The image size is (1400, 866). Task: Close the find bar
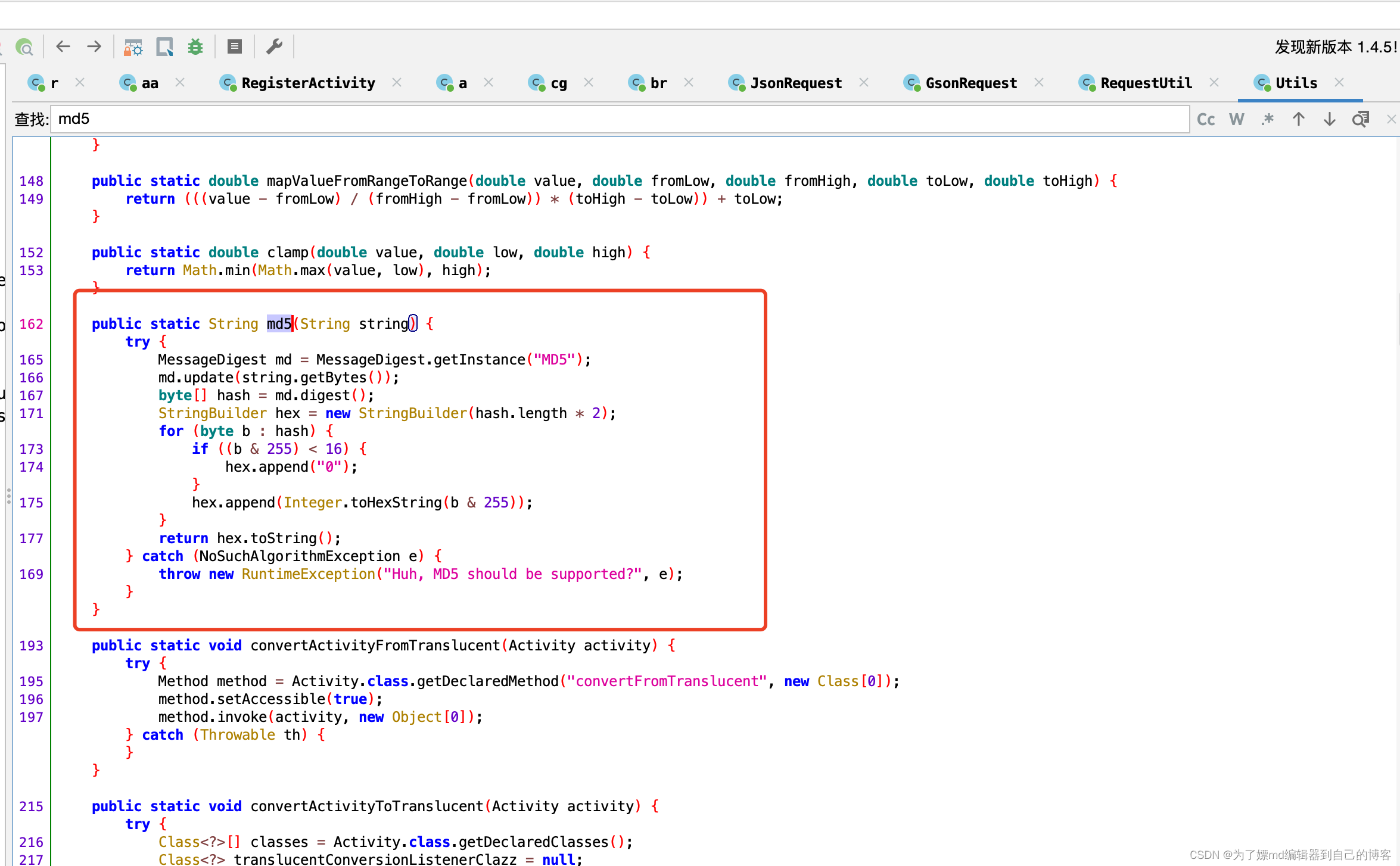[1391, 120]
